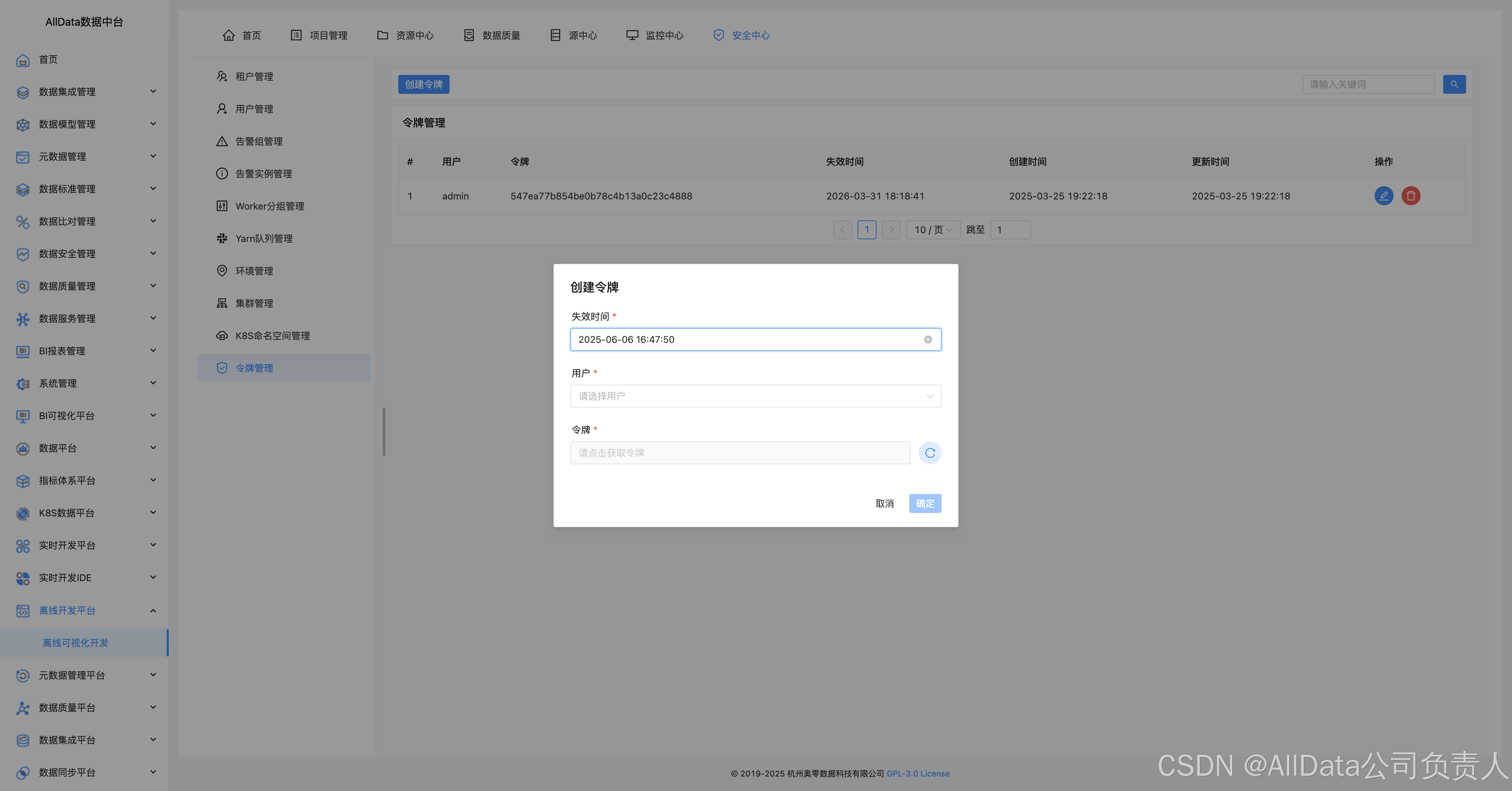
Task: Click the 更新时间 column header
Action: click(1210, 162)
